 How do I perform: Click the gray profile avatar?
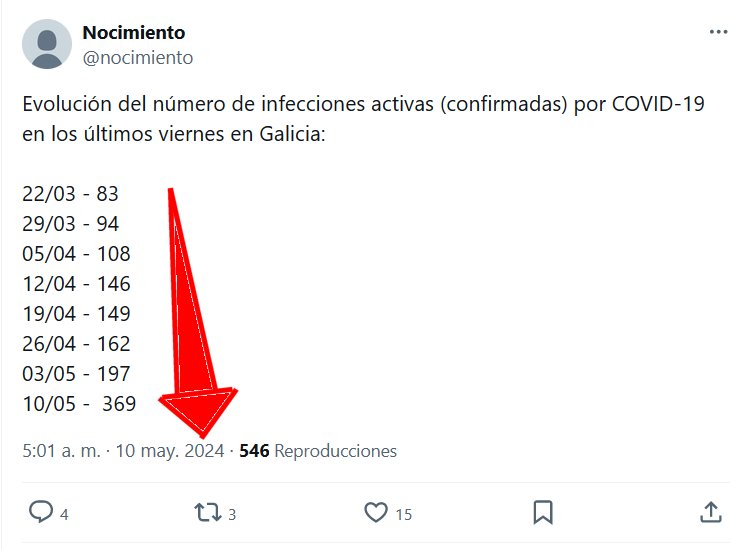tap(47, 44)
